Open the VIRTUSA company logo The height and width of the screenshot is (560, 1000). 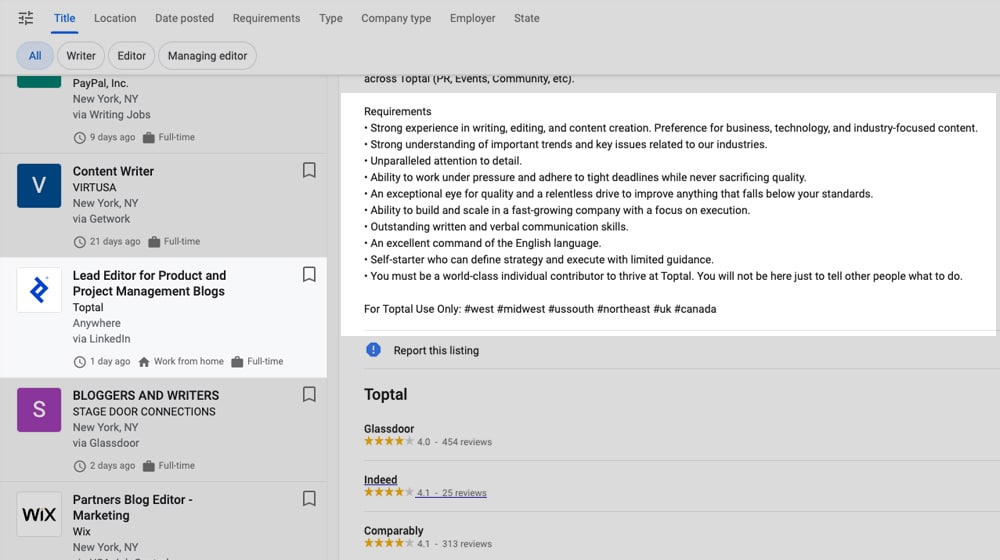pyautogui.click(x=39, y=186)
